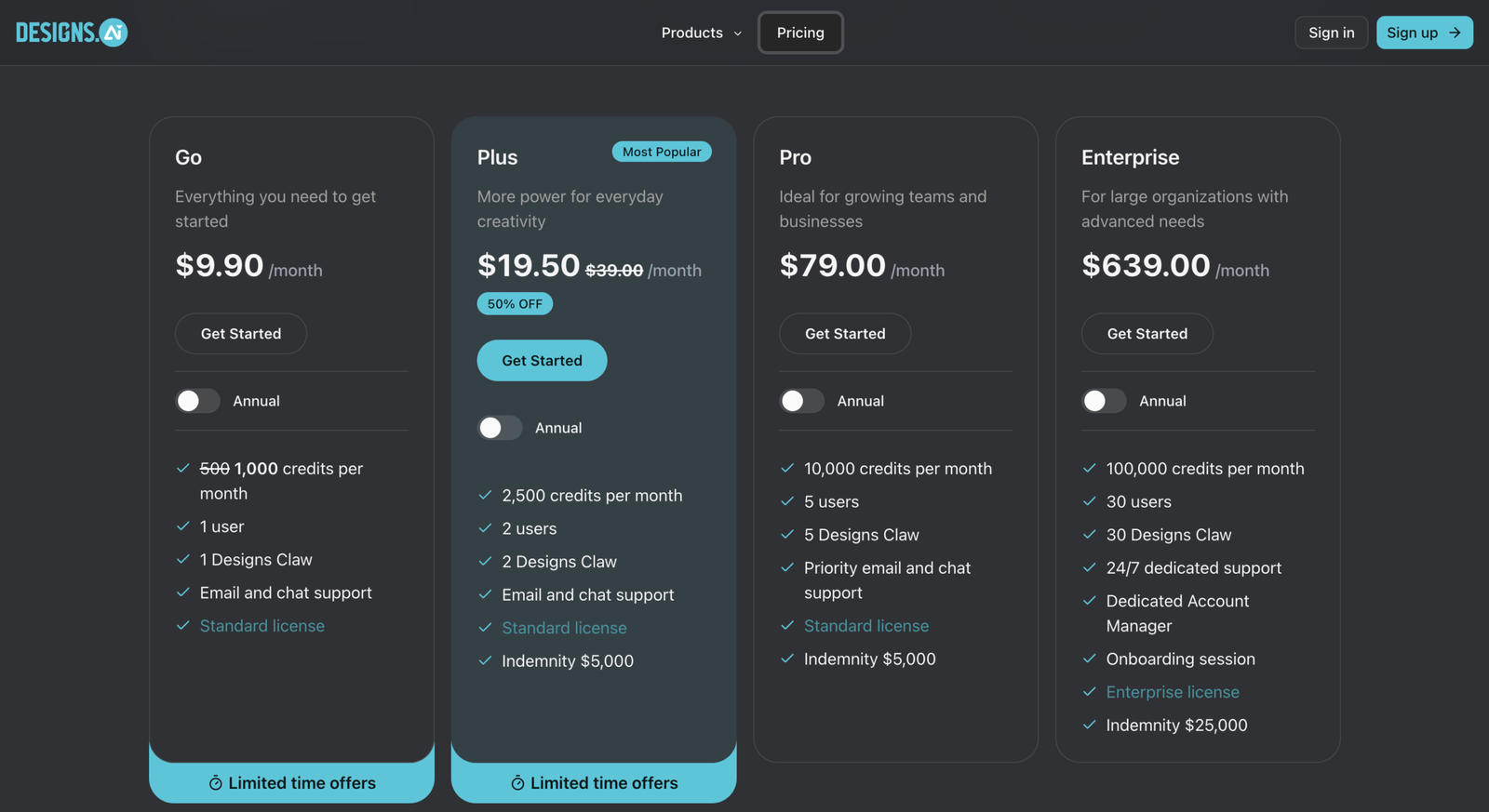Click checkmark beside 24/7 dedicated support
Viewport: 1489px width, 812px height.
click(1090, 567)
